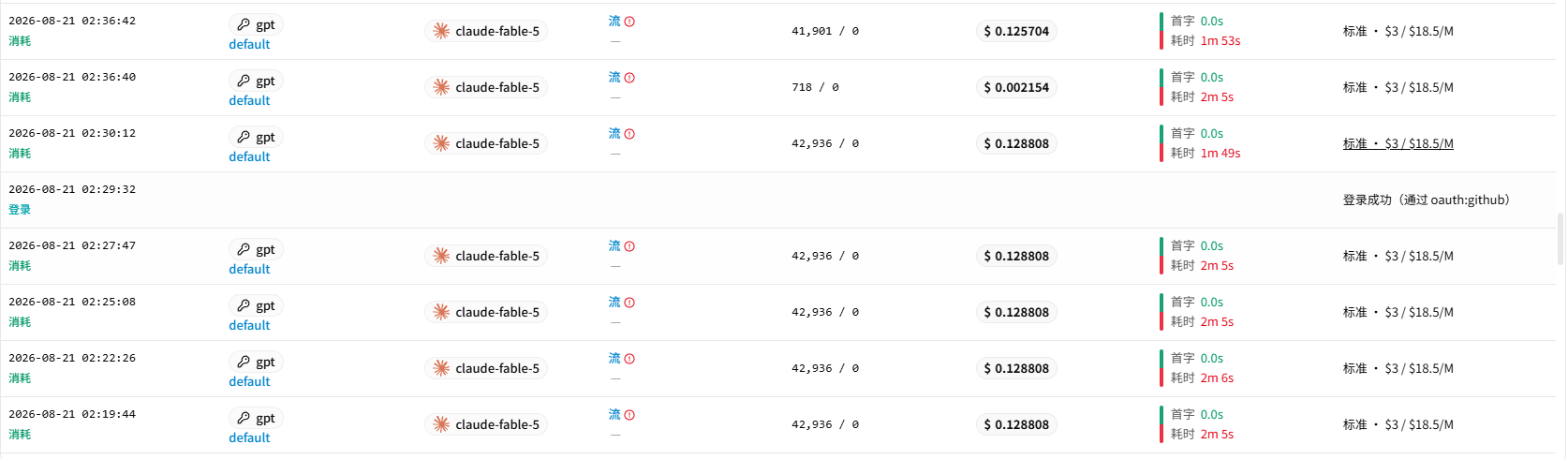Click the red info icon in 02:27:47 row
This screenshot has height=459, width=1568.
629,246
